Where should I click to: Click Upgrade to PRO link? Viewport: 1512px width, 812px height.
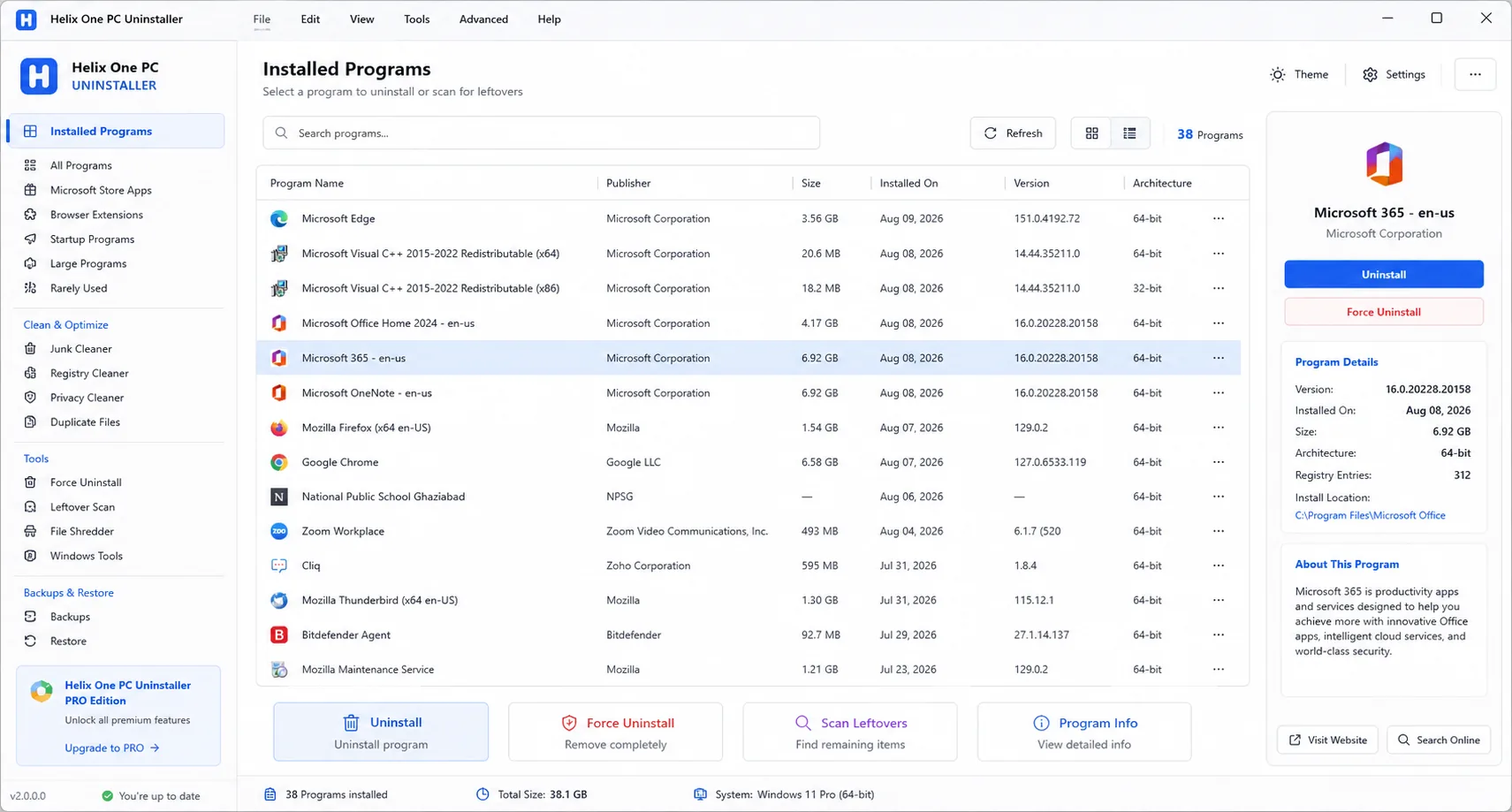click(112, 747)
